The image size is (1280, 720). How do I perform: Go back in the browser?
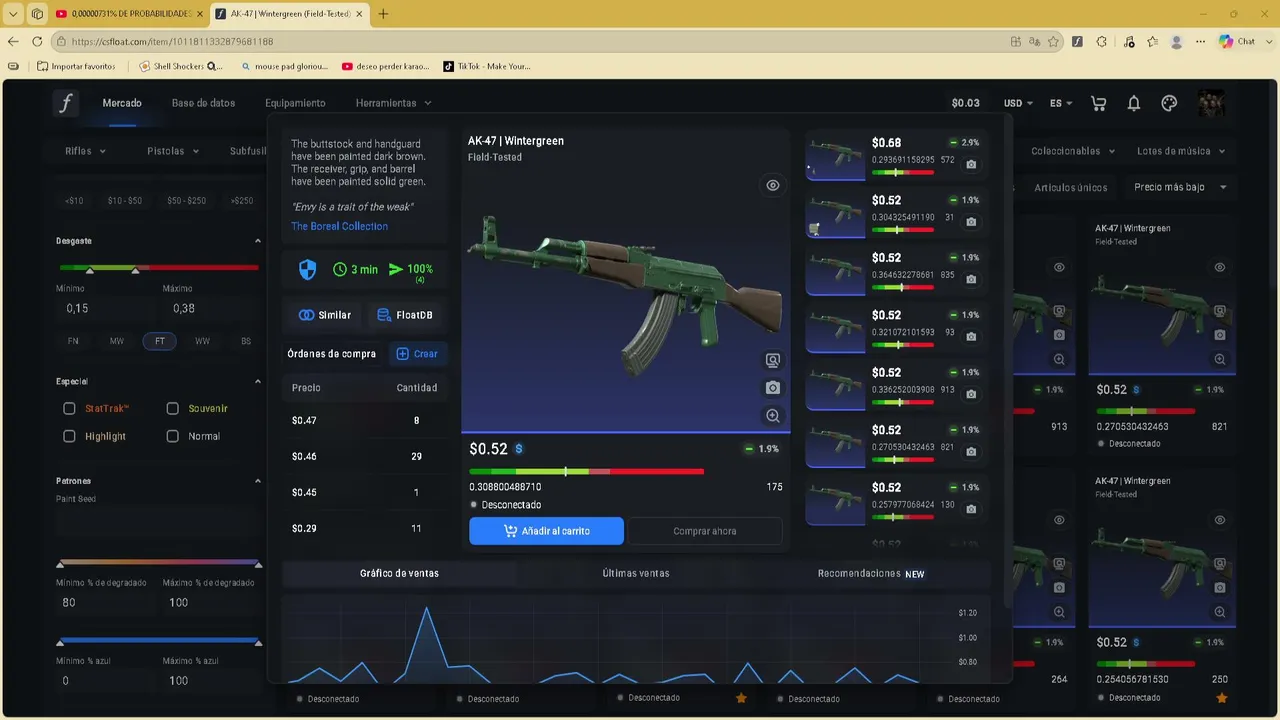click(x=13, y=41)
